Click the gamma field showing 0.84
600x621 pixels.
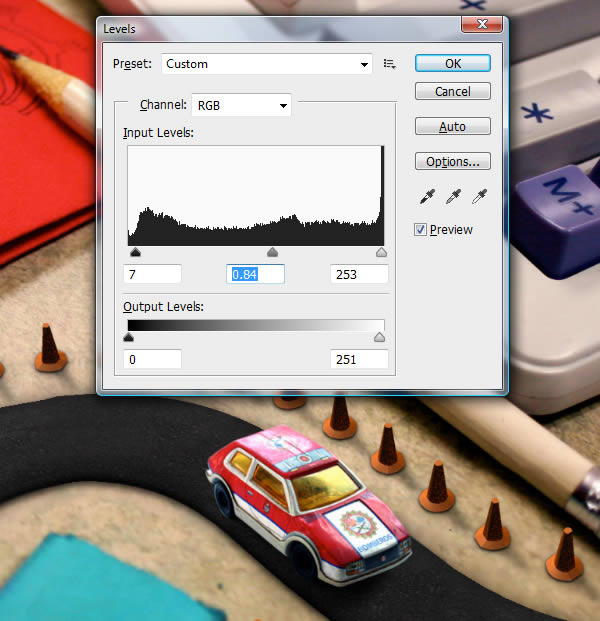pos(255,274)
